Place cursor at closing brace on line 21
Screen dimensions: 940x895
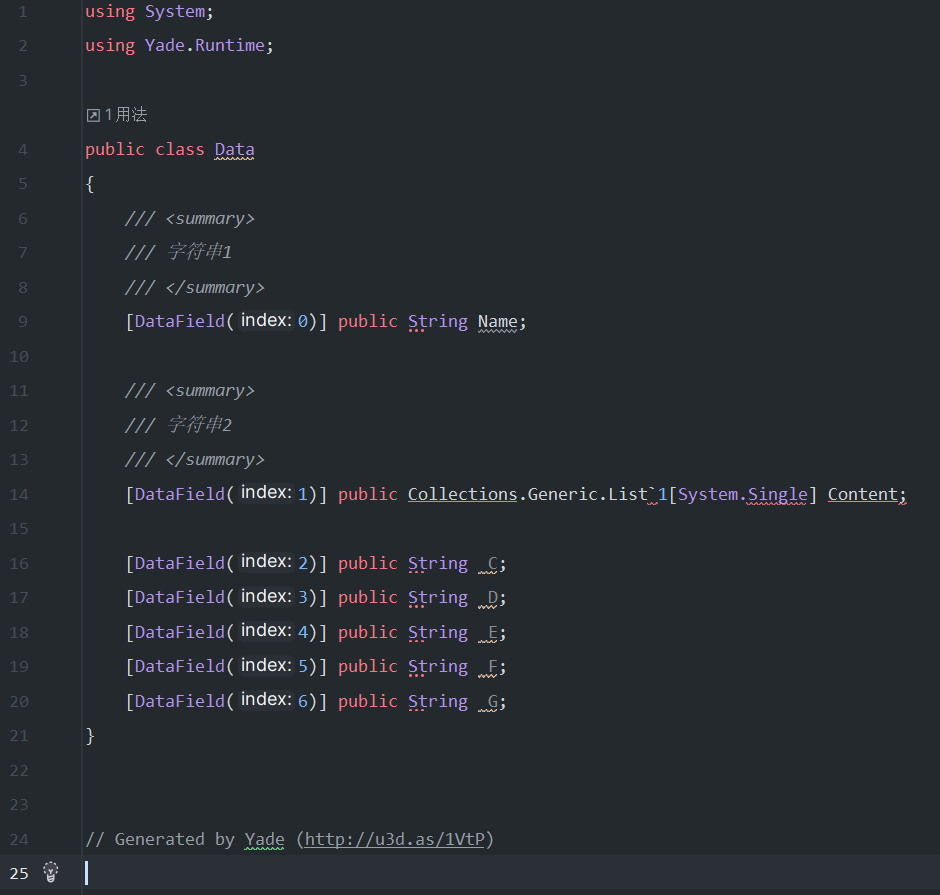click(x=90, y=736)
